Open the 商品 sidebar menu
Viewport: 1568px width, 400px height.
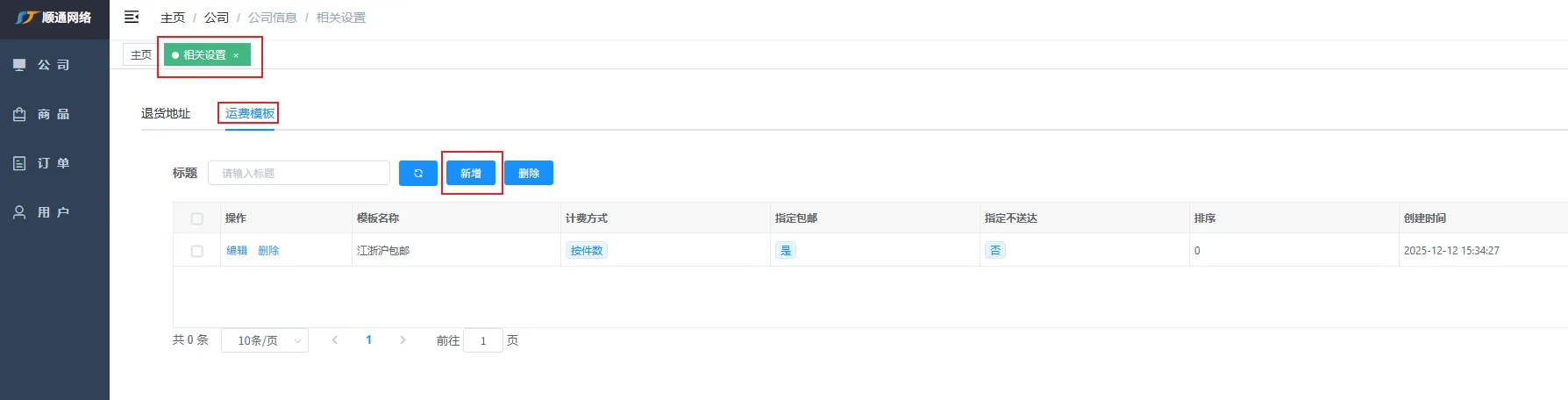click(x=53, y=114)
